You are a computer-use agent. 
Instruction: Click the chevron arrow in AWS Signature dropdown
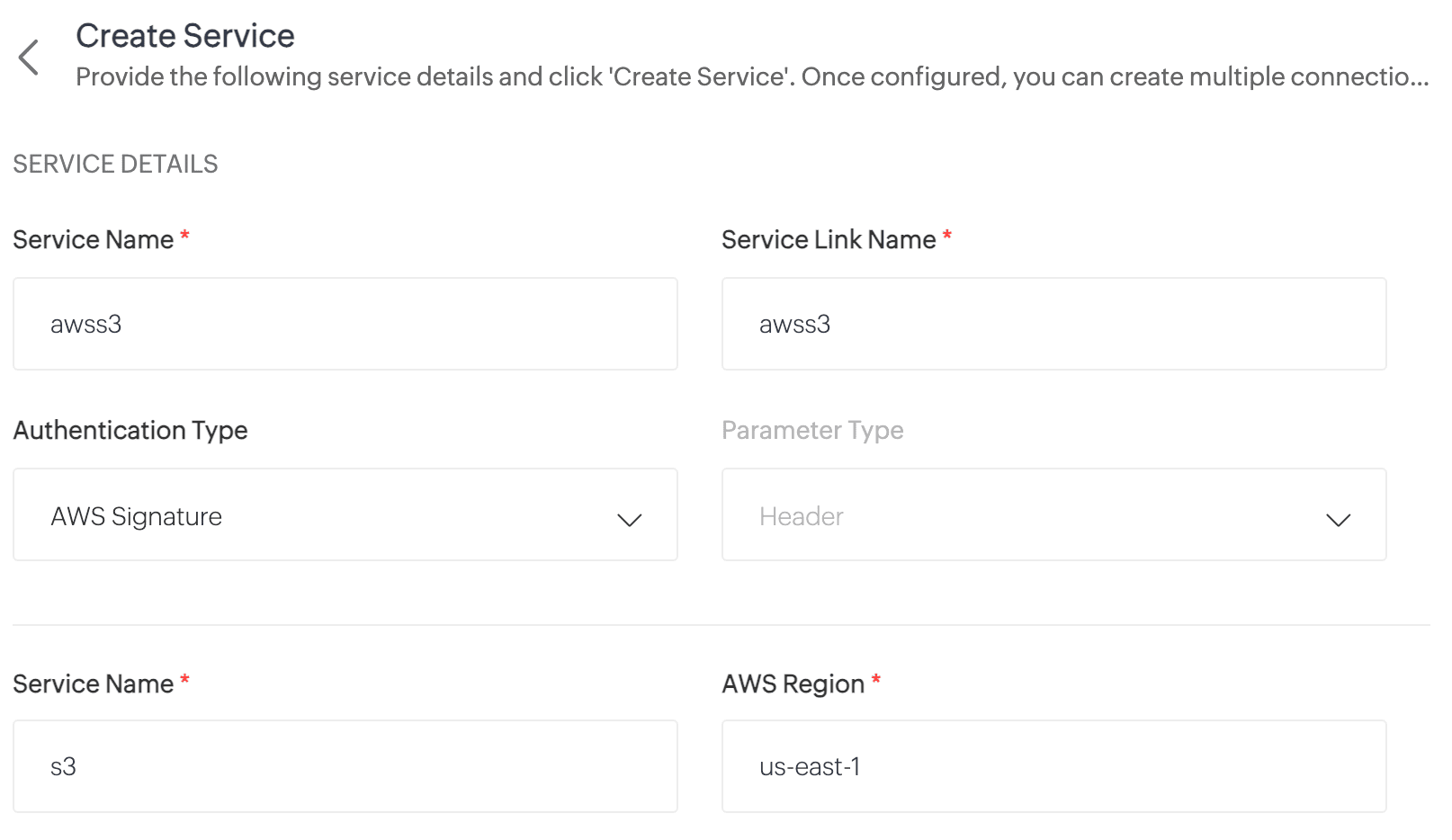[629, 520]
